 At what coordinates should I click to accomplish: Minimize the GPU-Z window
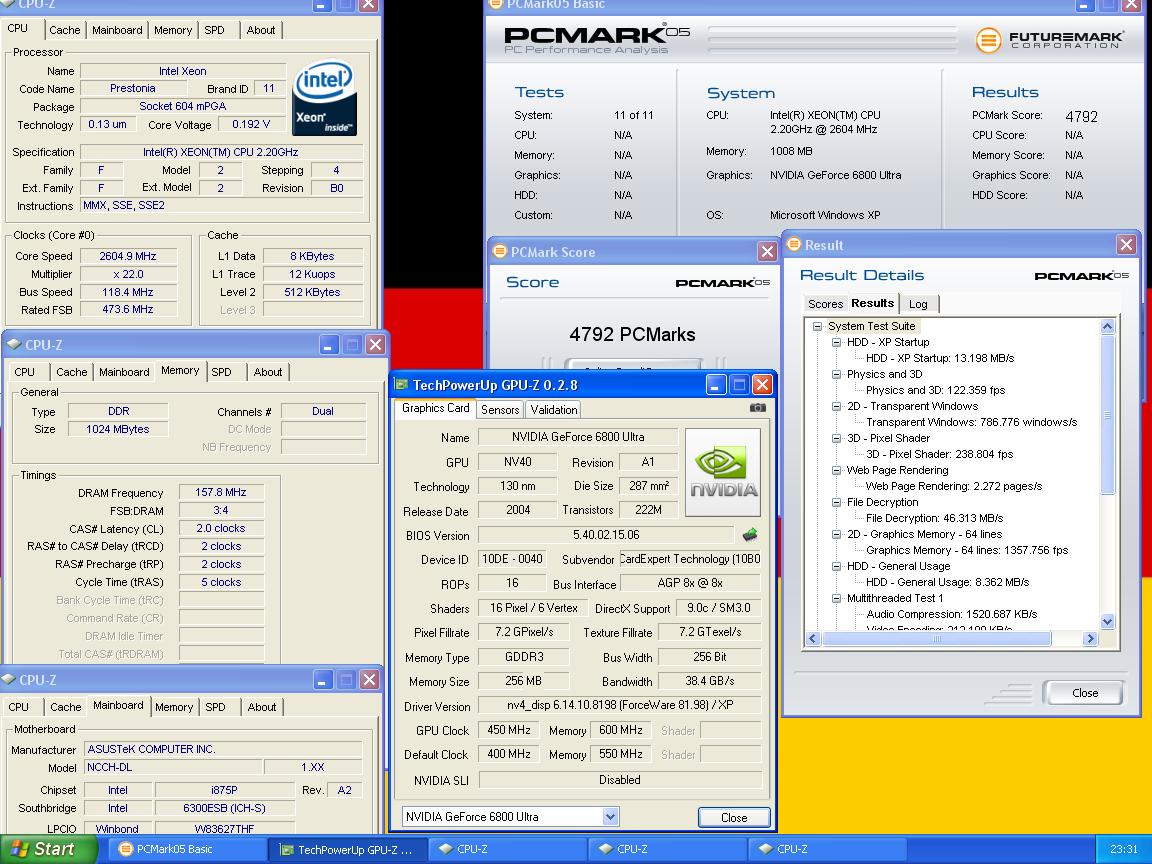coord(716,384)
